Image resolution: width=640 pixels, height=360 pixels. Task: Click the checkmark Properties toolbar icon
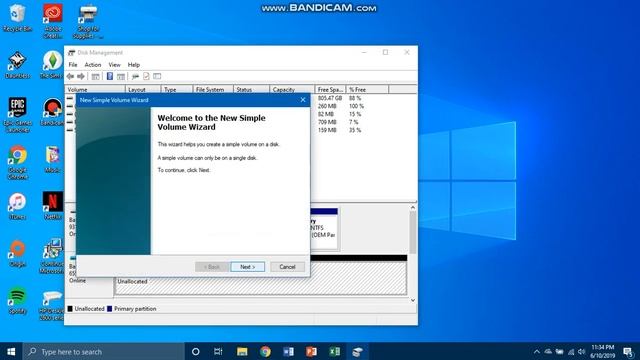click(146, 76)
